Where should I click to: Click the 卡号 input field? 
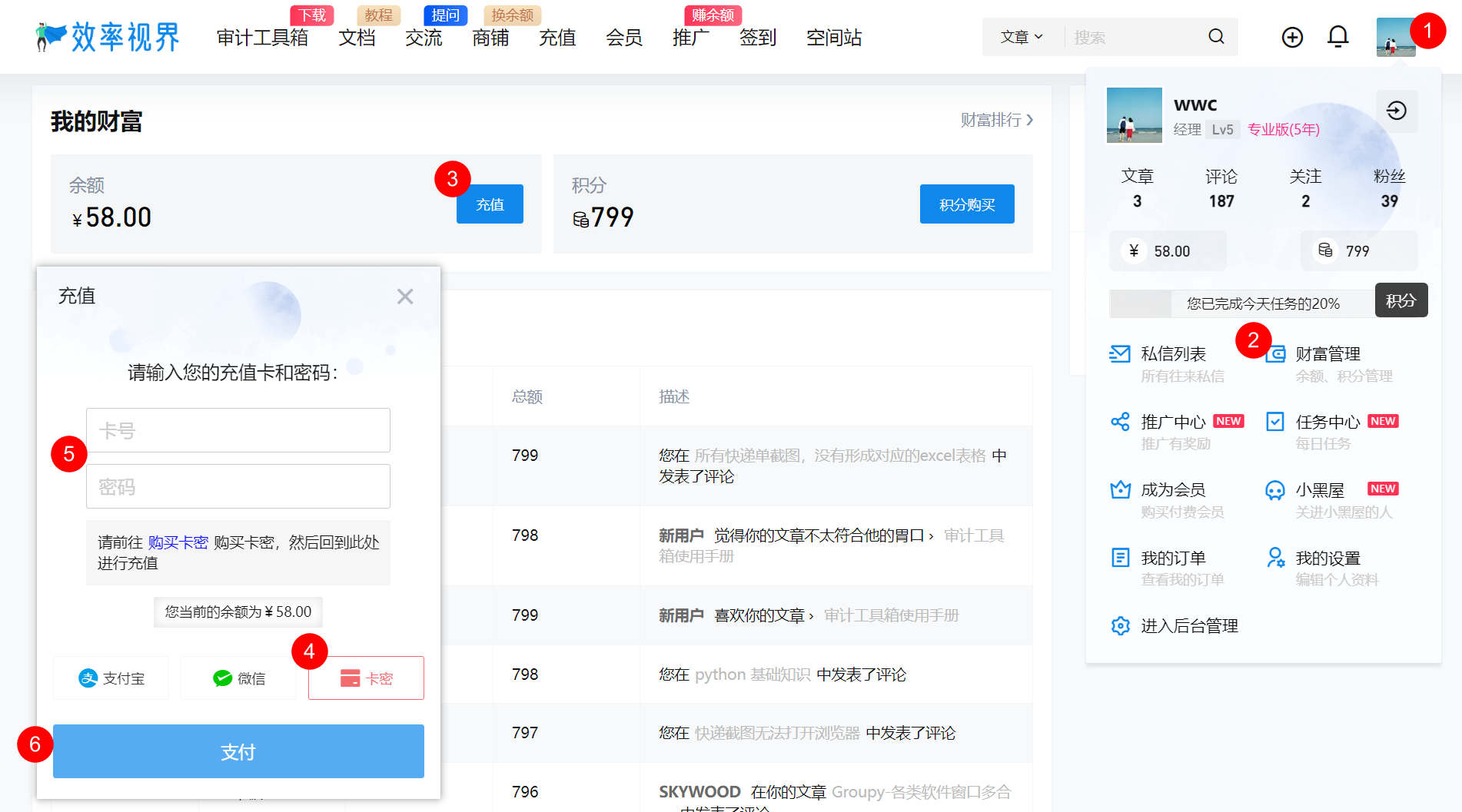[238, 430]
